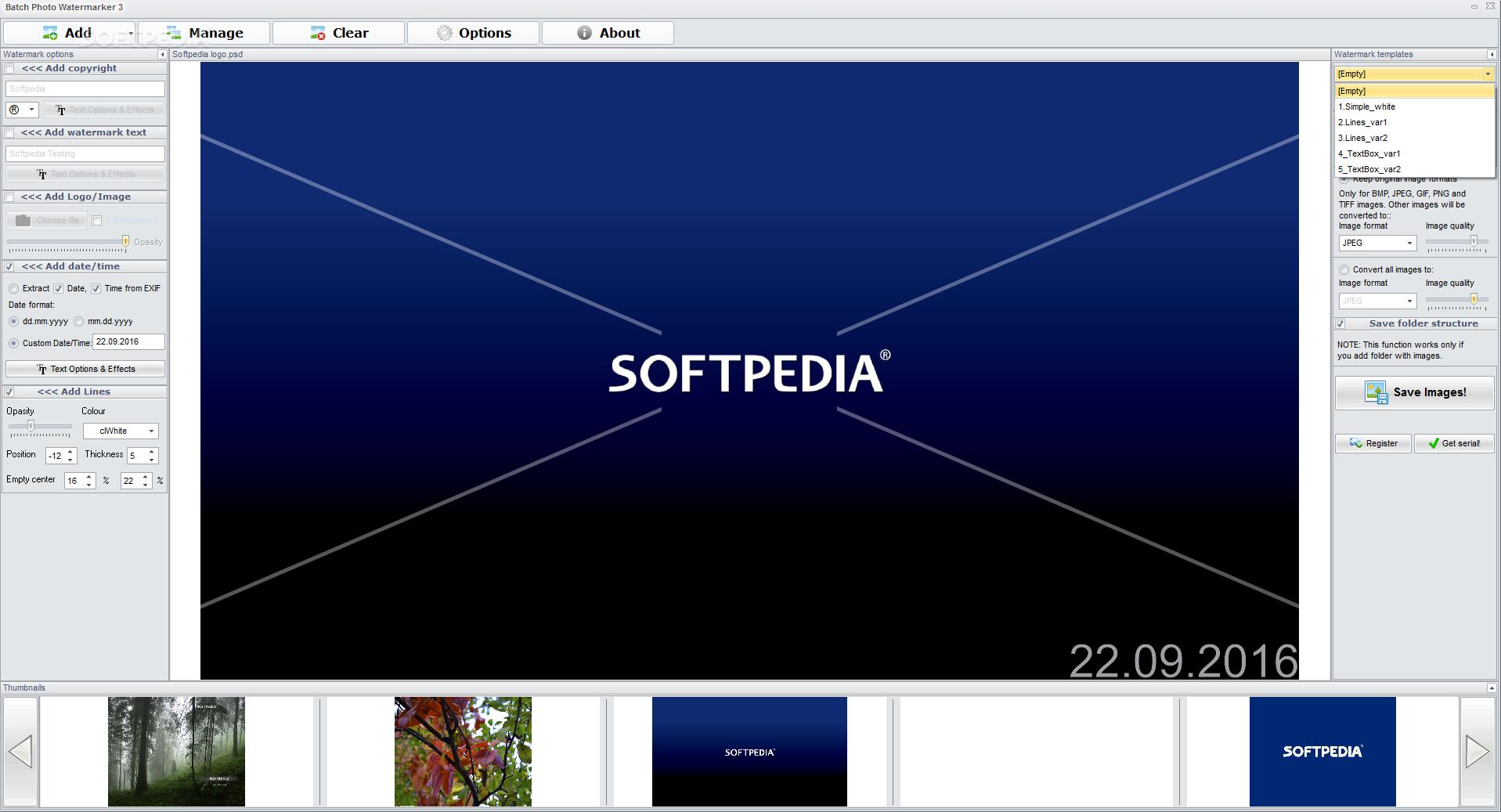Choose the 1.Simple_white template
The width and height of the screenshot is (1501, 812).
[x=1415, y=107]
